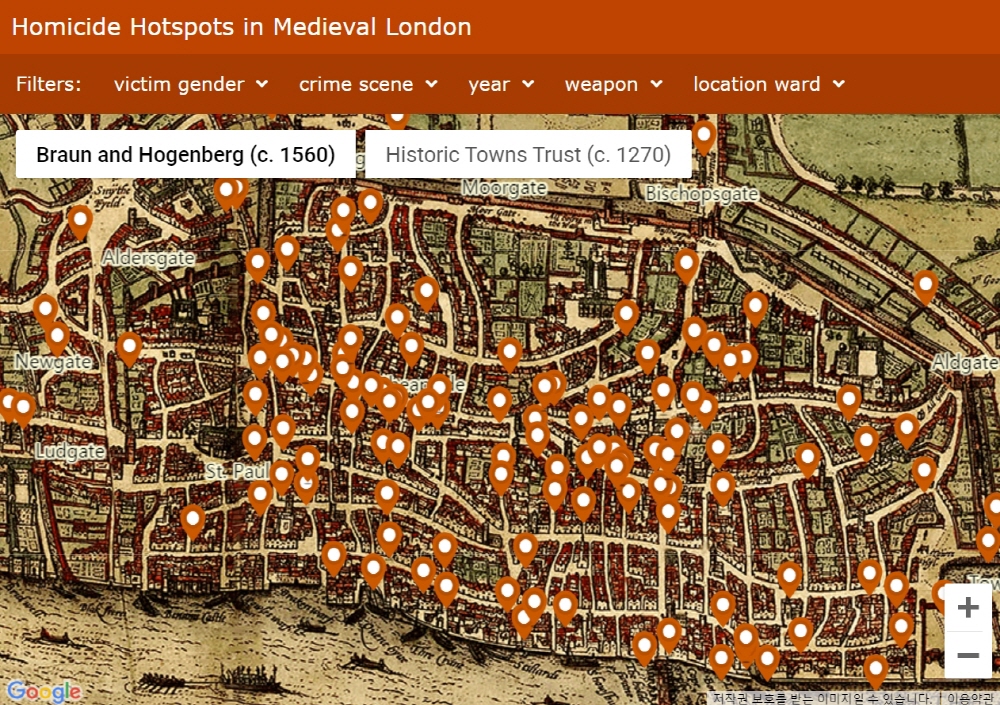
Task: Click the Bischopsgate map label
Action: tap(702, 193)
